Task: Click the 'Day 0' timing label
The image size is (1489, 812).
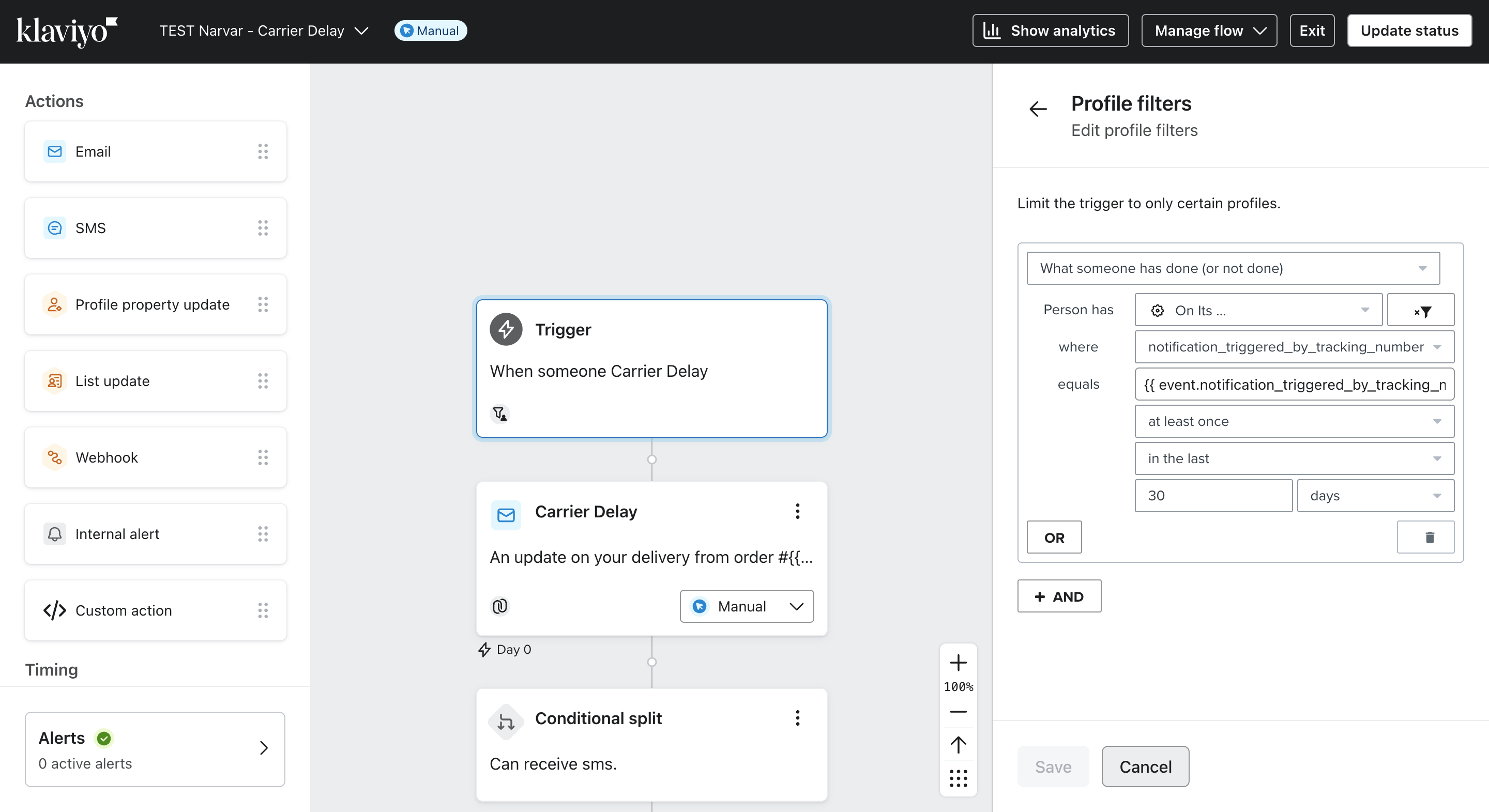Action: point(513,650)
